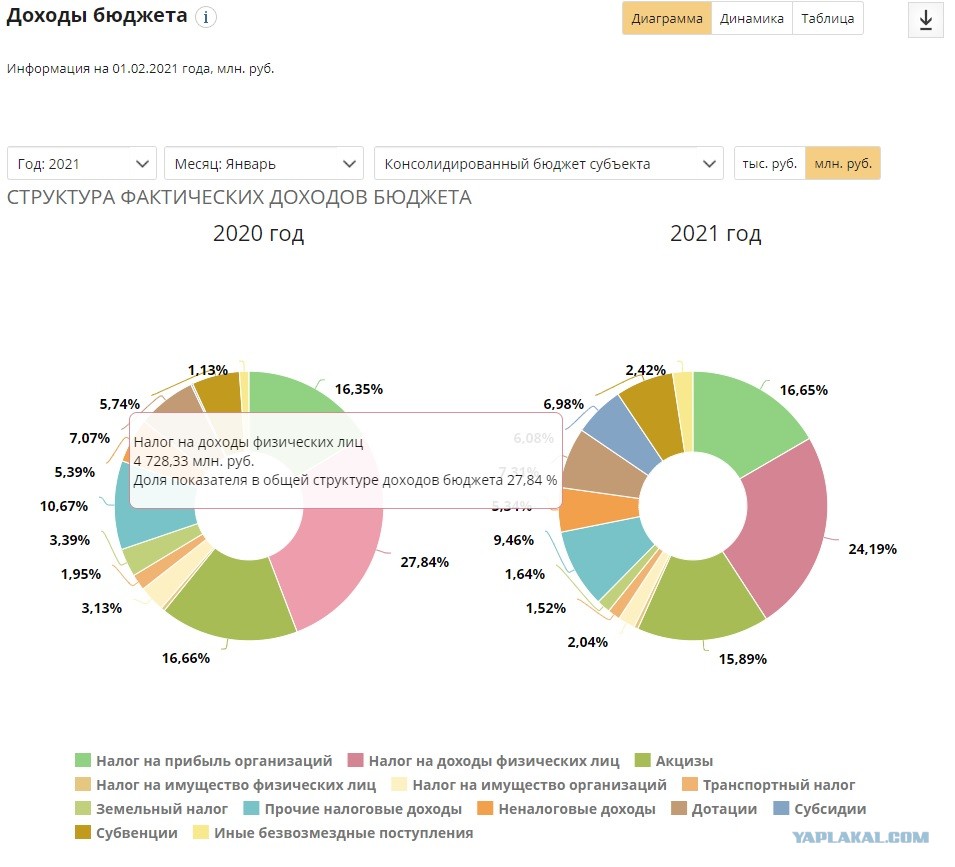955x867 pixels.
Task: Click the 5,74% label on 2020 chart
Action: tap(120, 404)
